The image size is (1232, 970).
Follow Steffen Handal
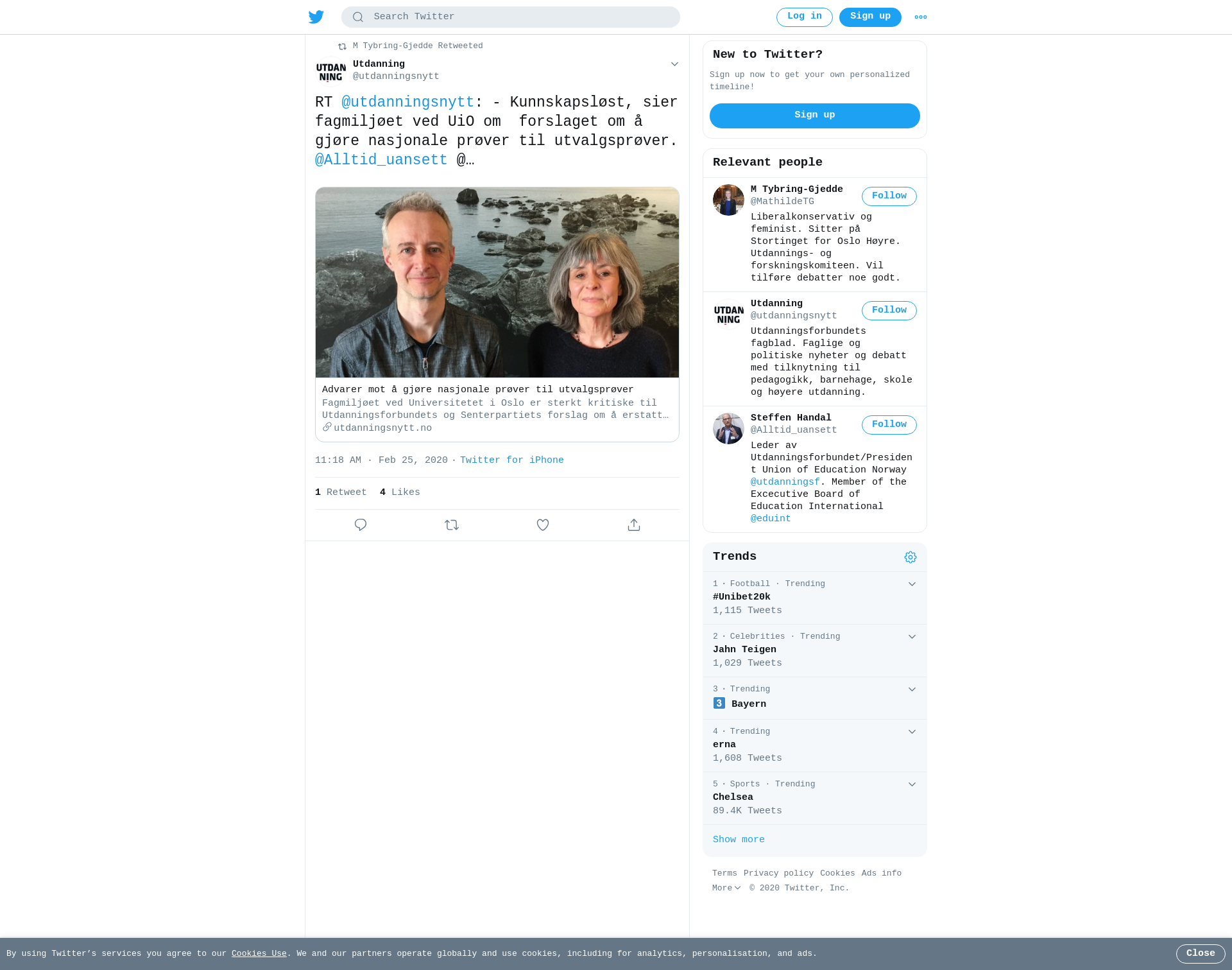[889, 425]
